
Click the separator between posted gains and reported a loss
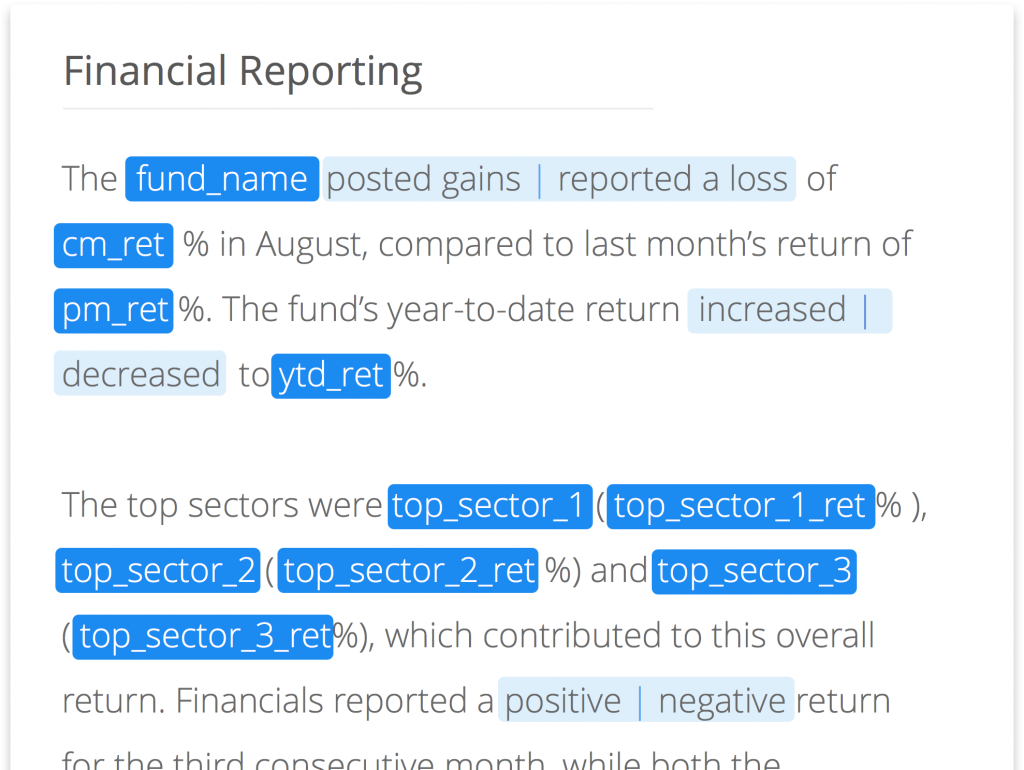pos(540,179)
